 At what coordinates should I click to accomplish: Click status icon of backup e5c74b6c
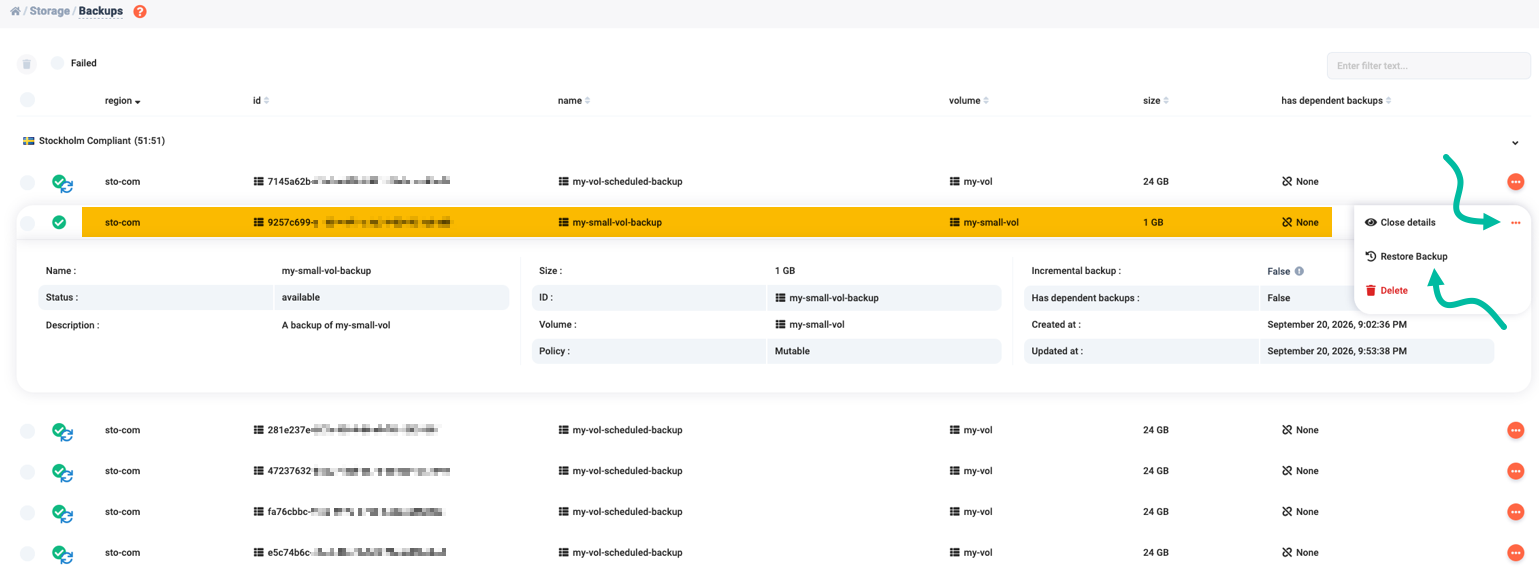click(x=63, y=553)
